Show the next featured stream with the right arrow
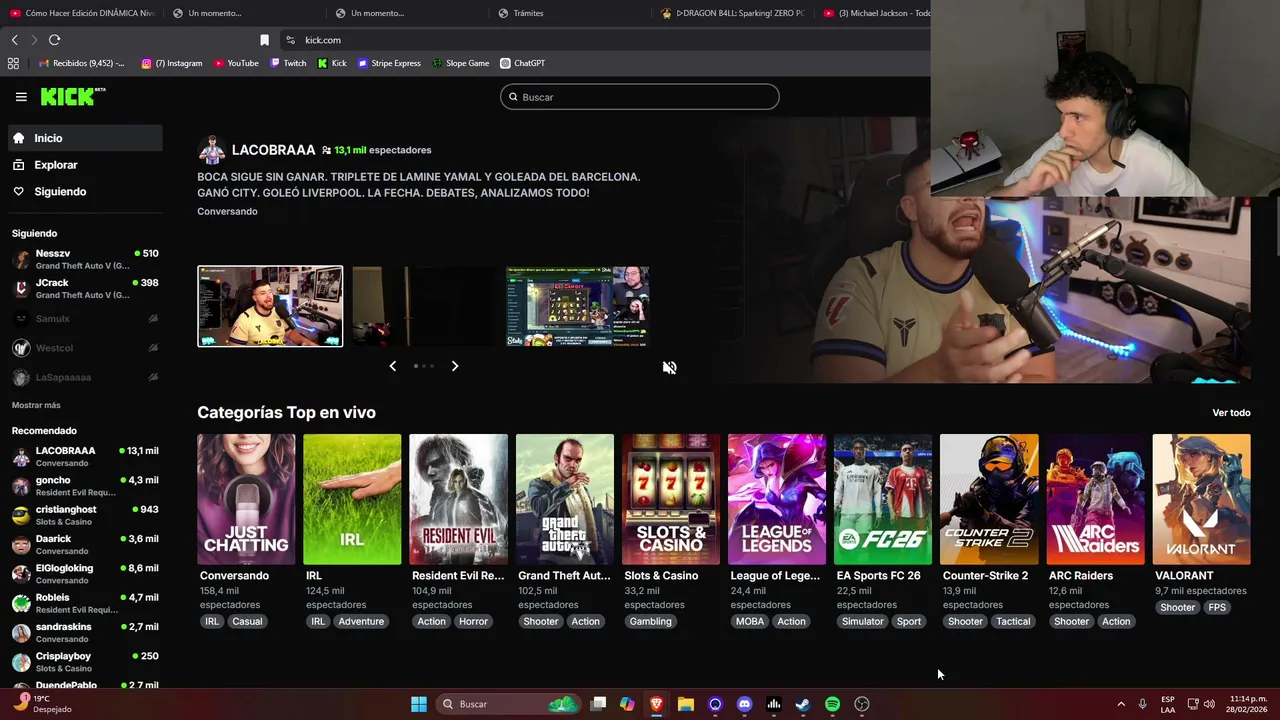 click(455, 366)
